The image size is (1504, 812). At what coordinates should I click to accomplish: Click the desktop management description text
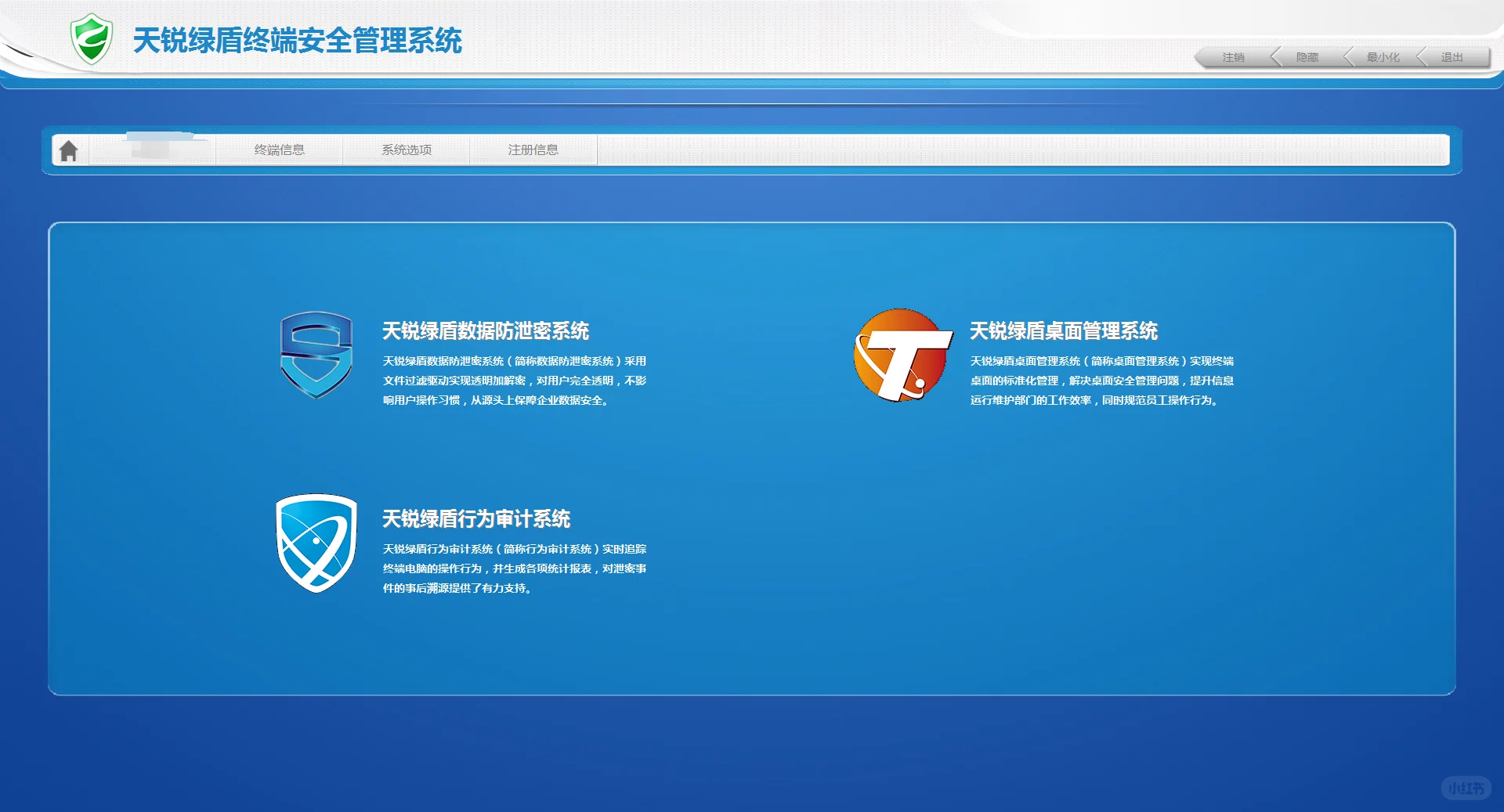pos(1102,381)
